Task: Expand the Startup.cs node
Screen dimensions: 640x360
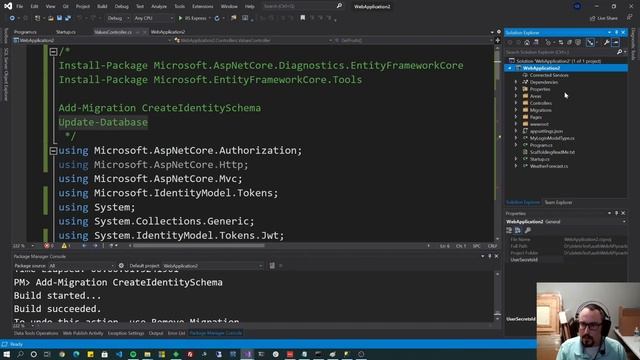Action: [516, 159]
